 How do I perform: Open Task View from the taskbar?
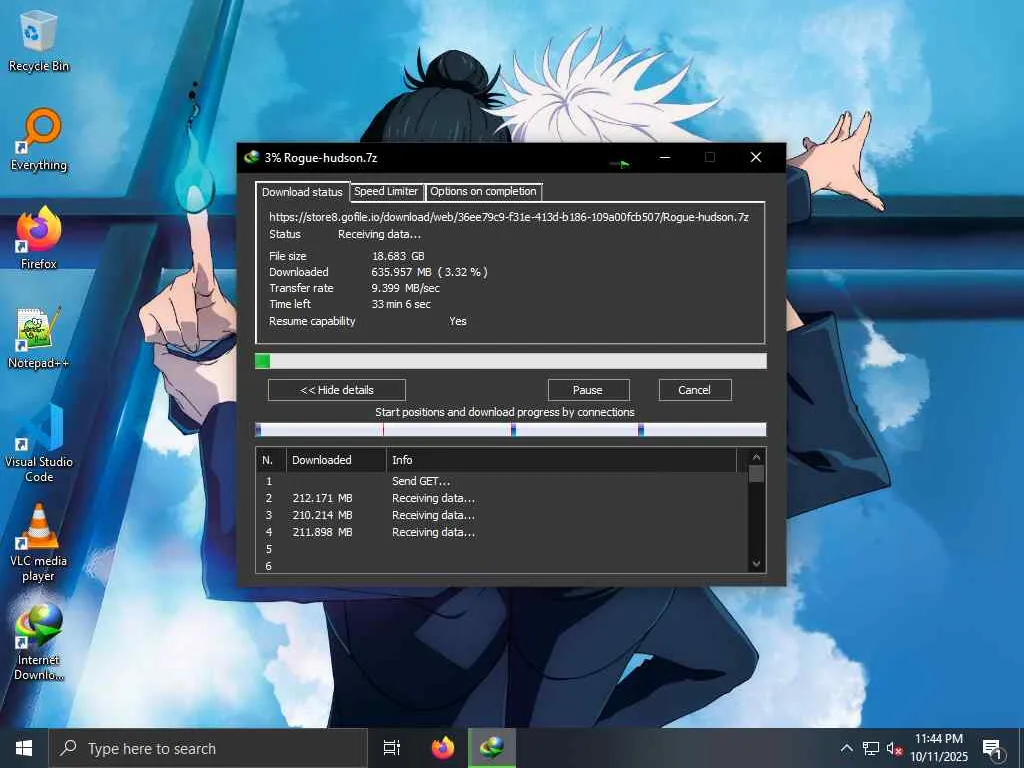coord(392,748)
